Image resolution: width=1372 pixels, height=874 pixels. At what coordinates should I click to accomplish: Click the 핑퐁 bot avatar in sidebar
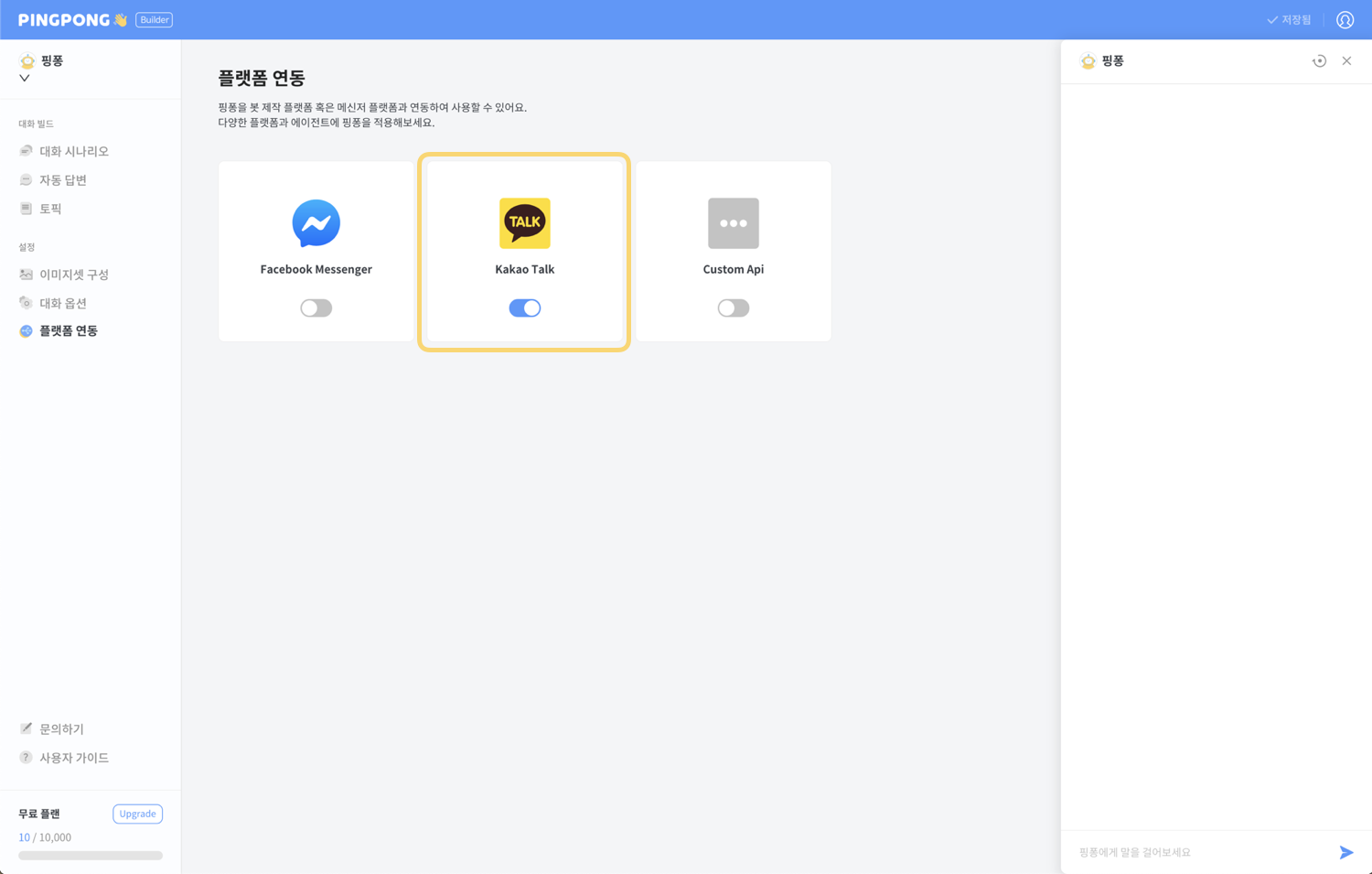(27, 60)
